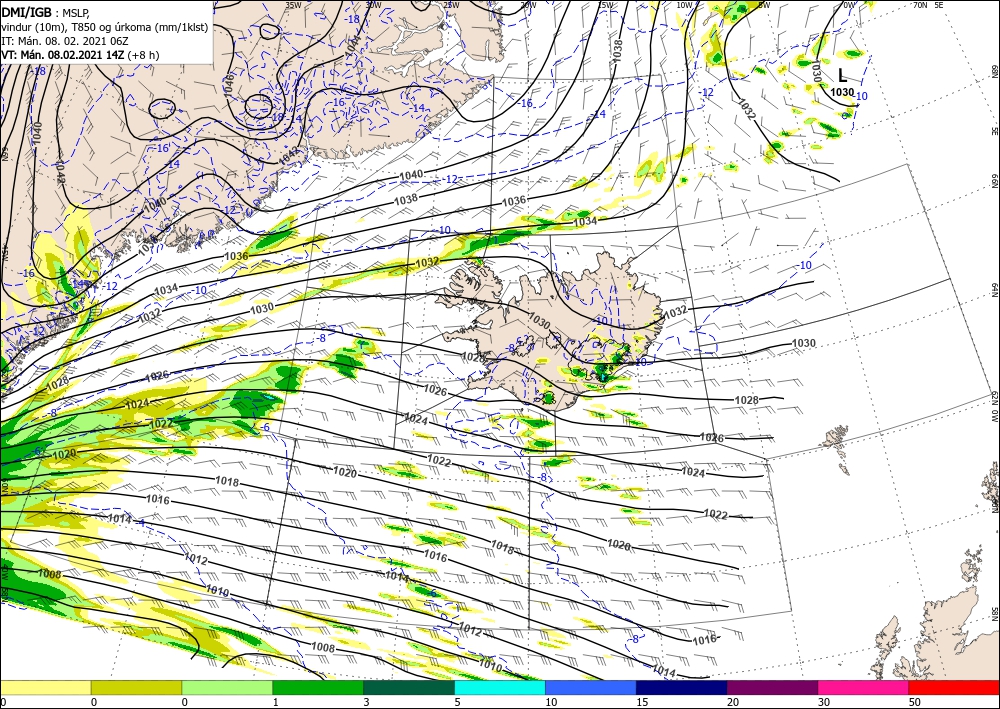Click the olive yellow legend swatch

click(x=136, y=687)
